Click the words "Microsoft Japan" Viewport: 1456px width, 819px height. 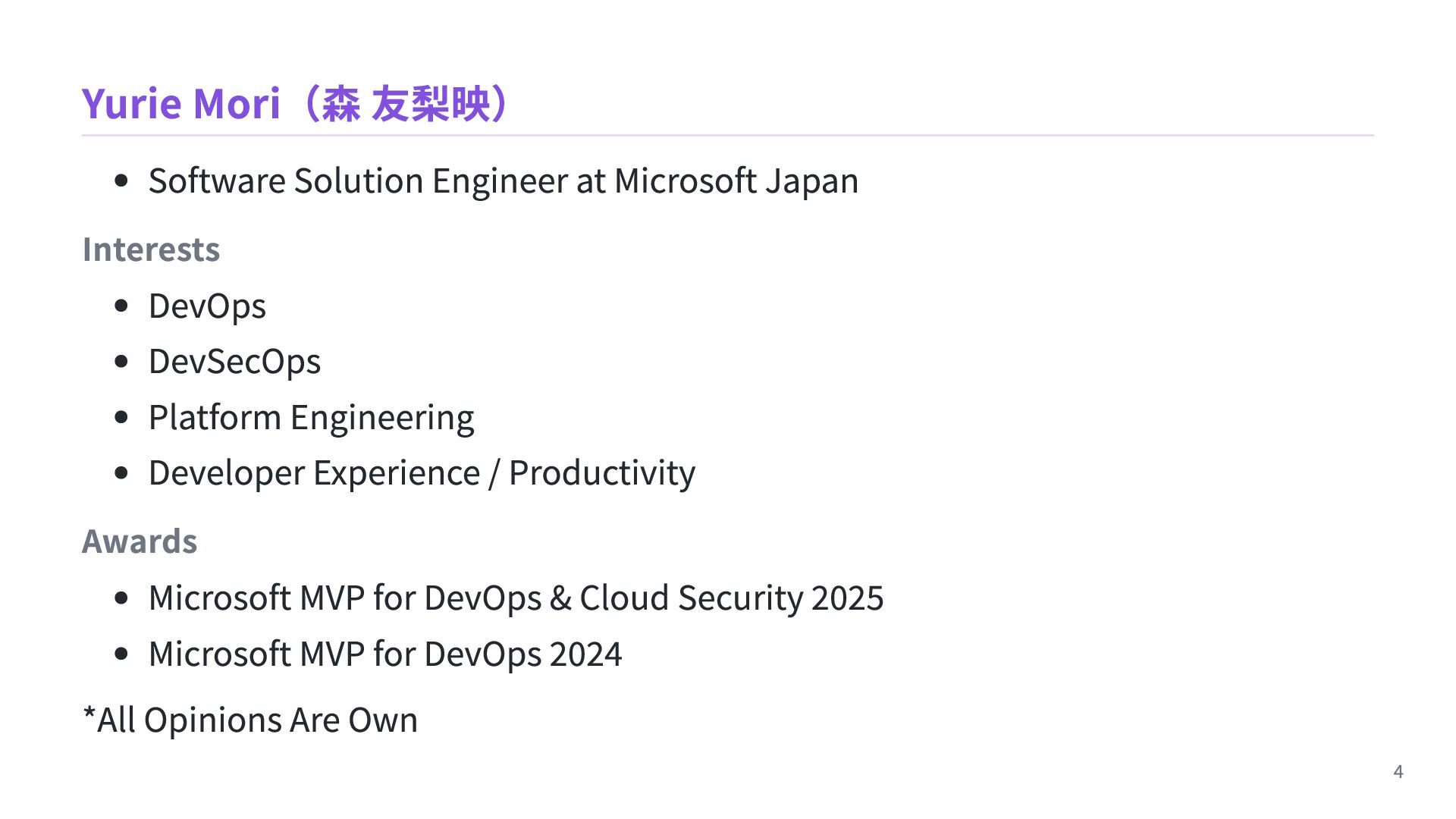pos(736,181)
